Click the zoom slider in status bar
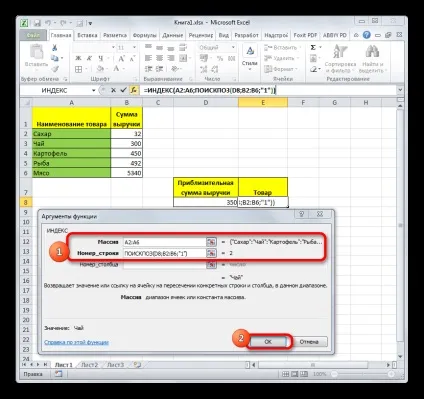 point(363,374)
